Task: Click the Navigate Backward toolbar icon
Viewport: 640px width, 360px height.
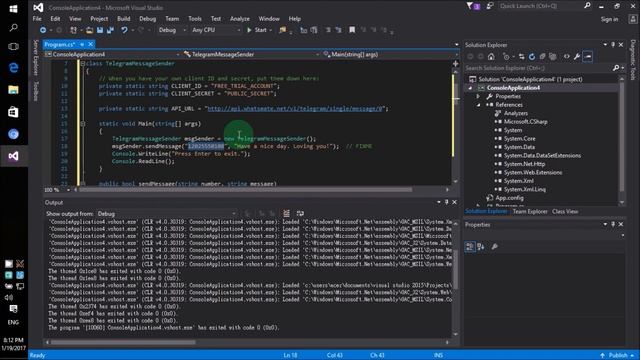Action: click(43, 30)
